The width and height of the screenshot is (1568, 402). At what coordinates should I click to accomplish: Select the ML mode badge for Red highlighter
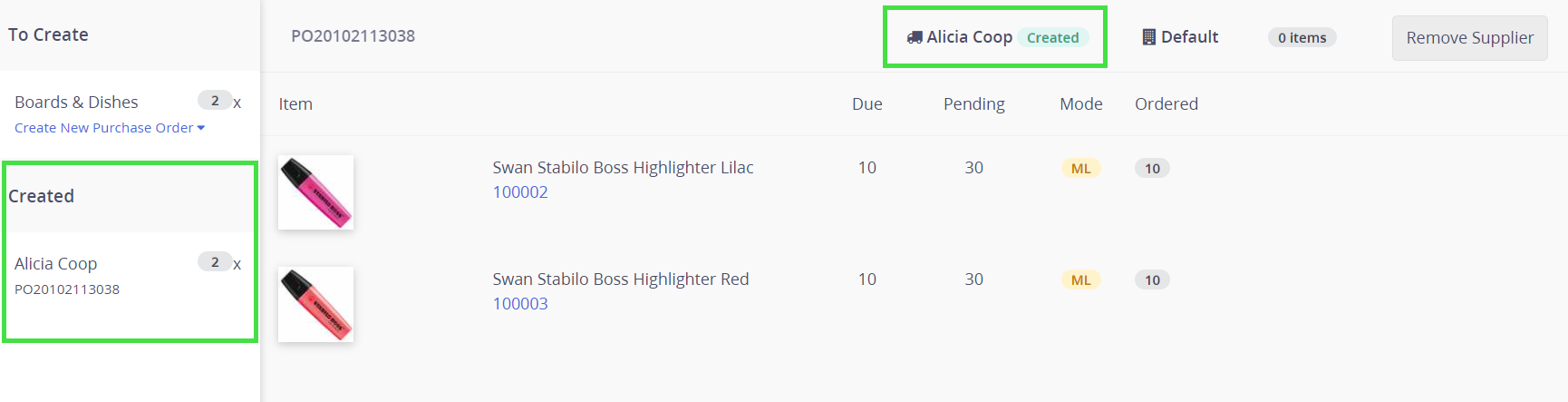pyautogui.click(x=1081, y=280)
